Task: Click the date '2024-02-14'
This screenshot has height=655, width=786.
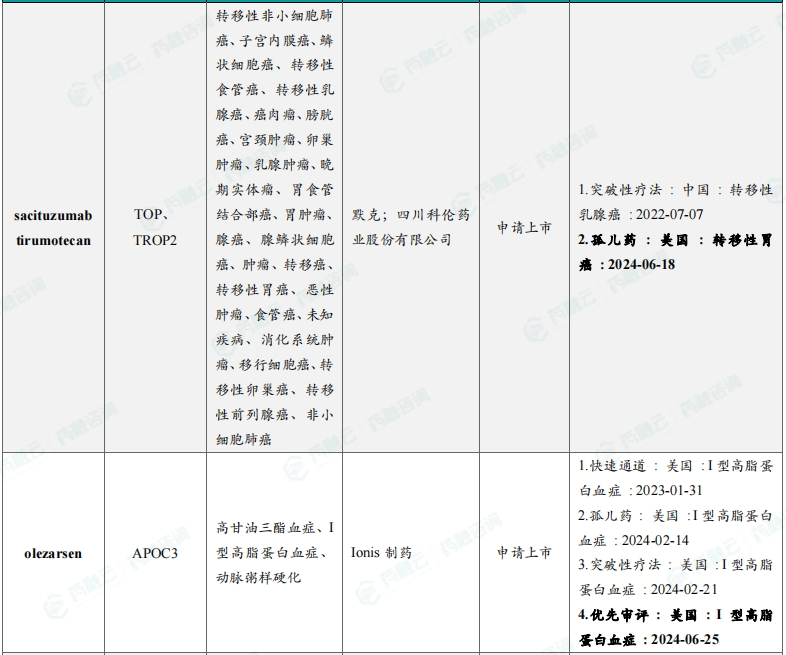Action: [655, 540]
